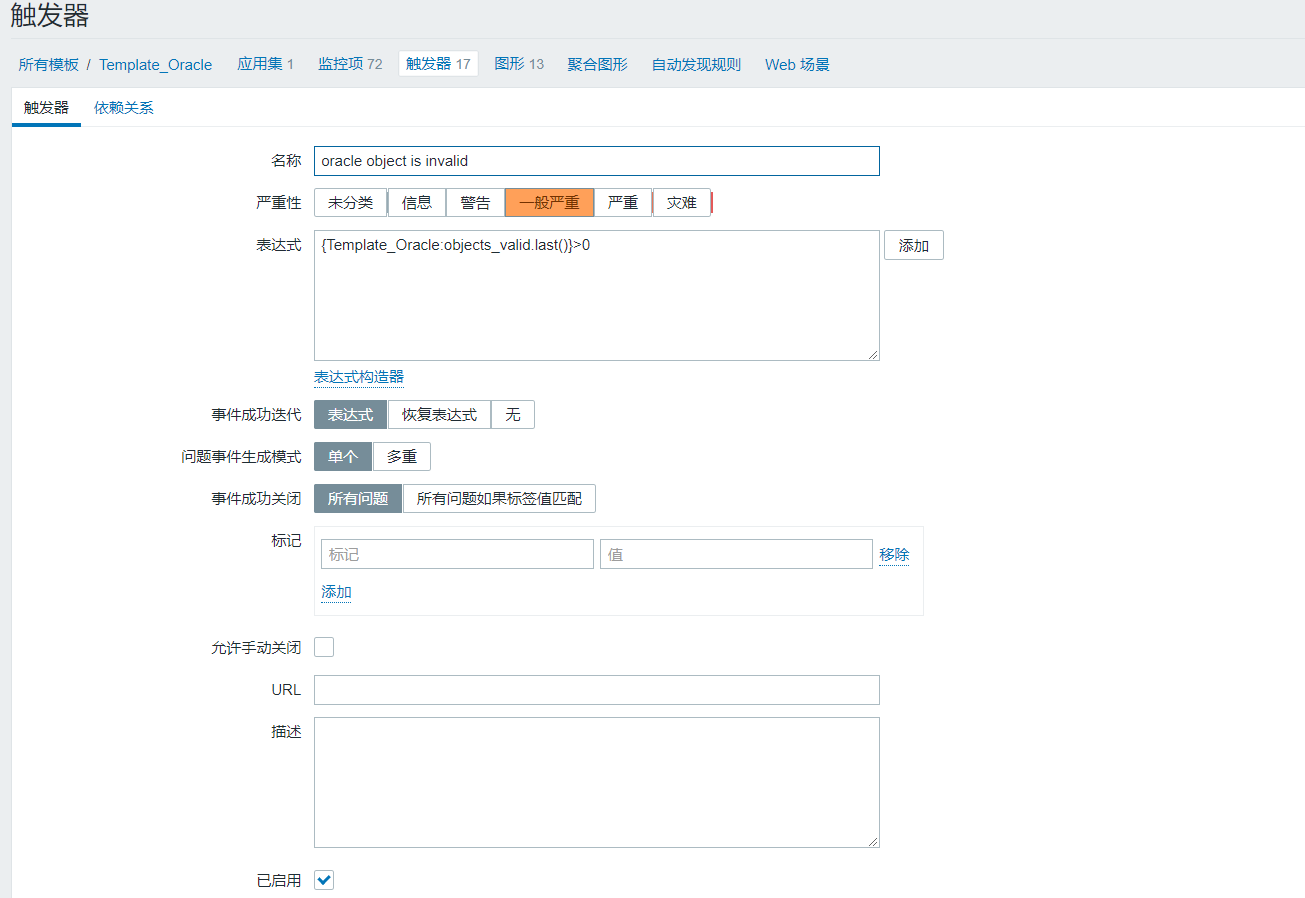Open the 所有模板 breadcrumb link

[48, 64]
